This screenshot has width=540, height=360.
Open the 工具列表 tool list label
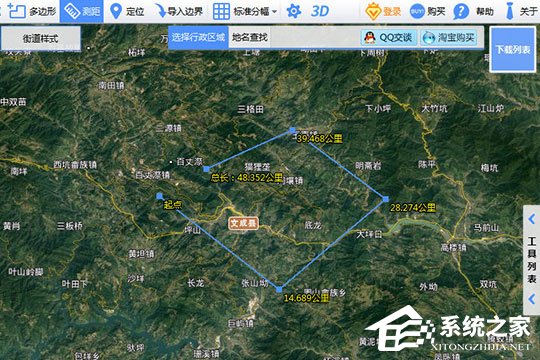pyautogui.click(x=532, y=259)
